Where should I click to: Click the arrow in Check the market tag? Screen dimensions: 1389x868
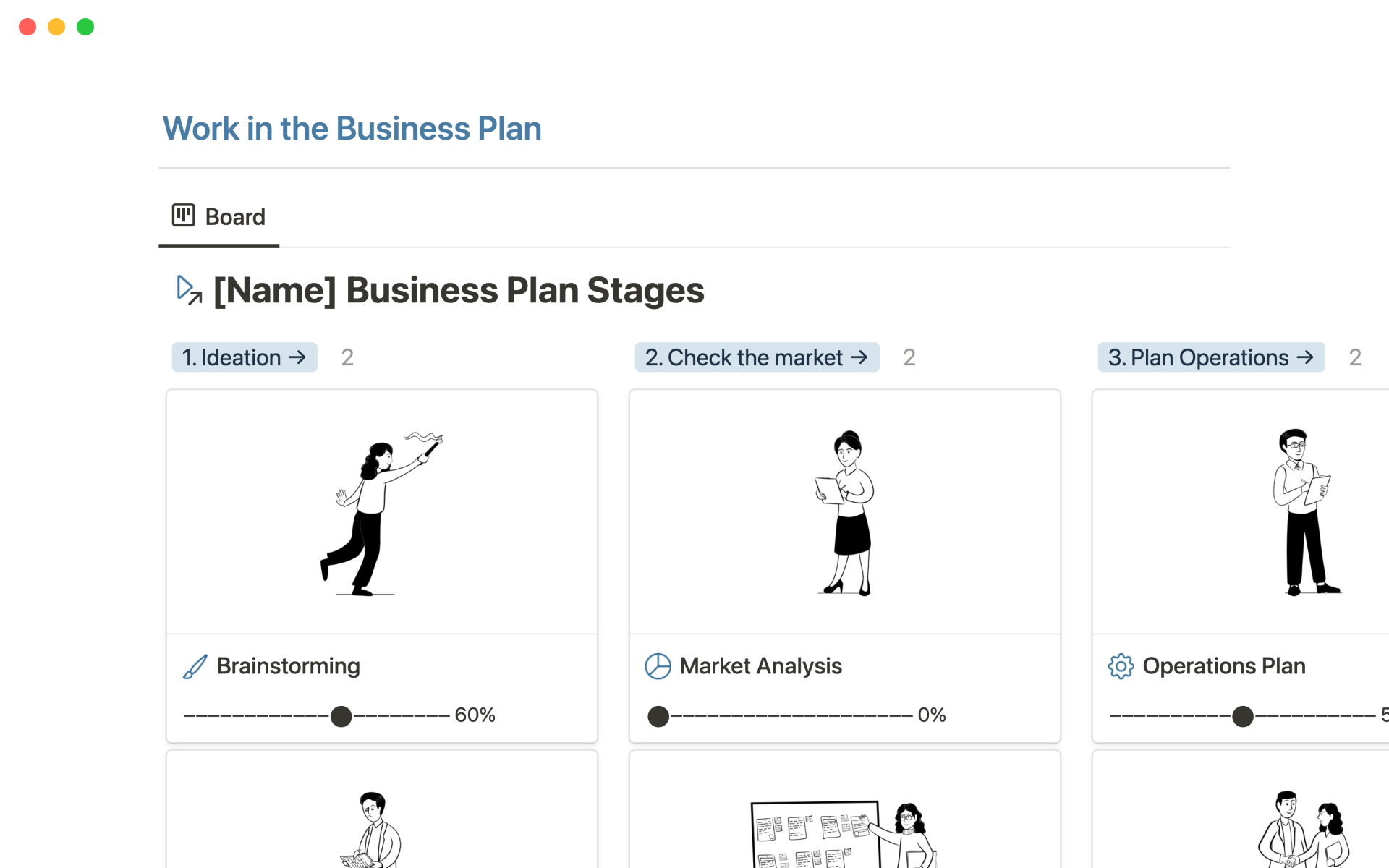point(859,357)
